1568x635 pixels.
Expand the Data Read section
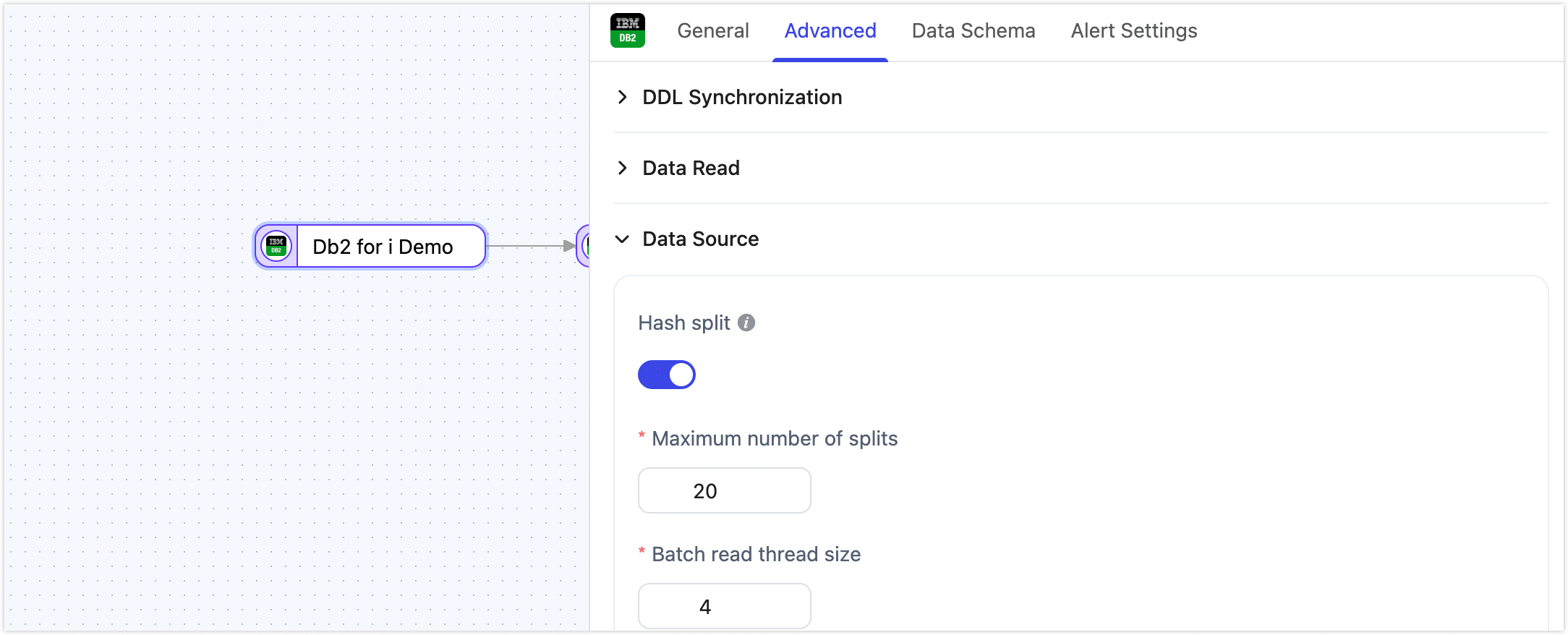(690, 168)
